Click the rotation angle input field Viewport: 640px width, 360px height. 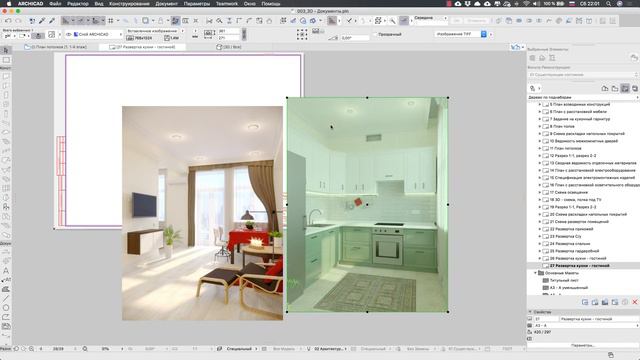(x=355, y=38)
